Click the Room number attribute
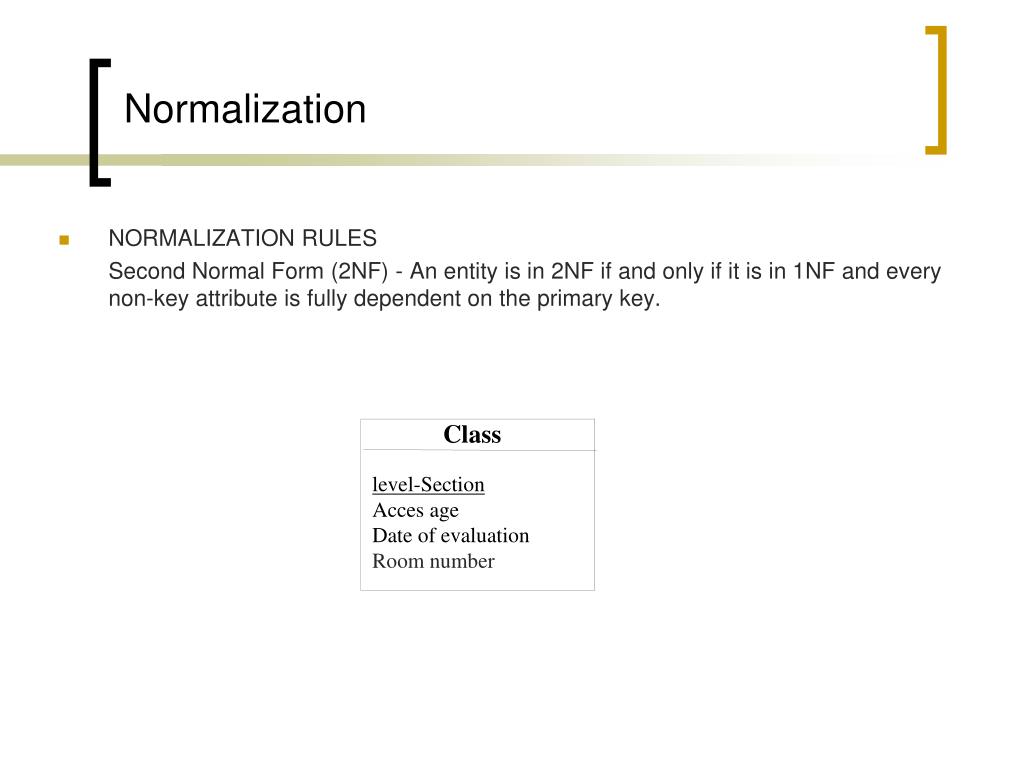This screenshot has width=1024, height=768. coord(433,561)
